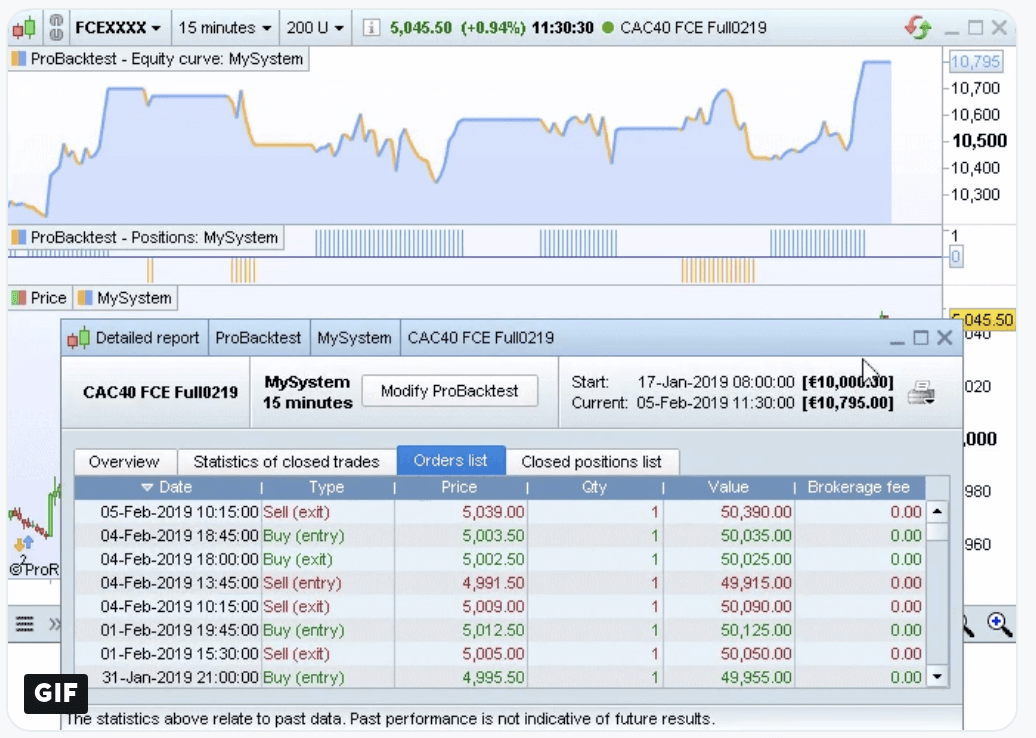Sort by the Price column header

tap(460, 487)
